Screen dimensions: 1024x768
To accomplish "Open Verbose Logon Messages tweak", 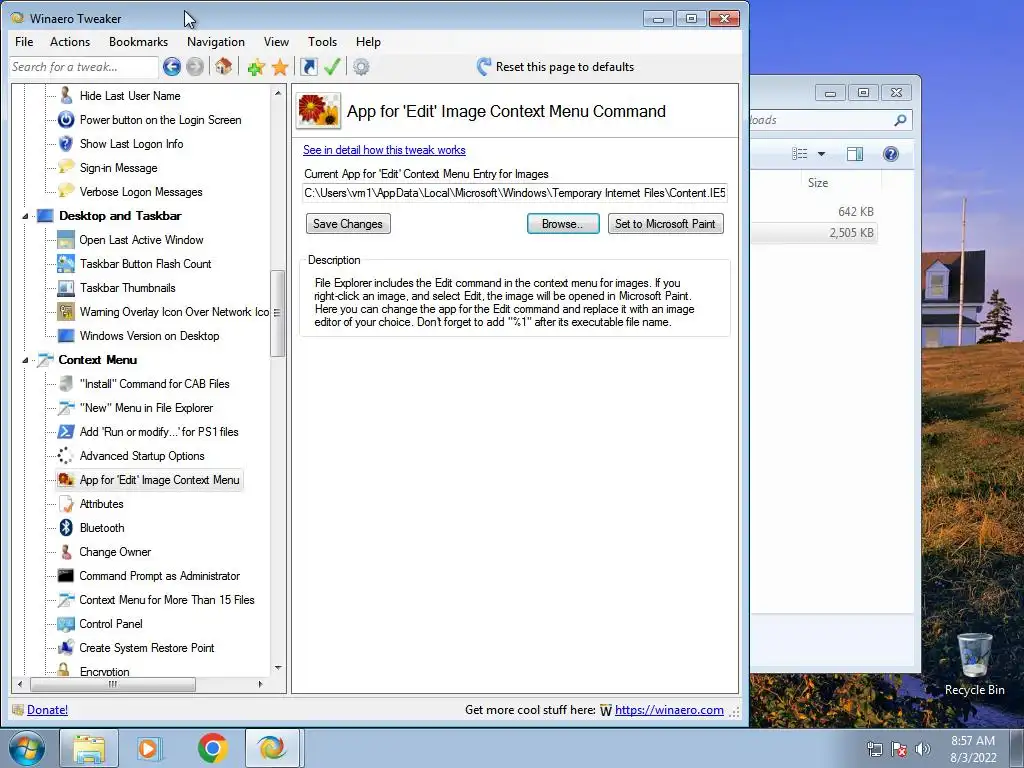I will 141,192.
